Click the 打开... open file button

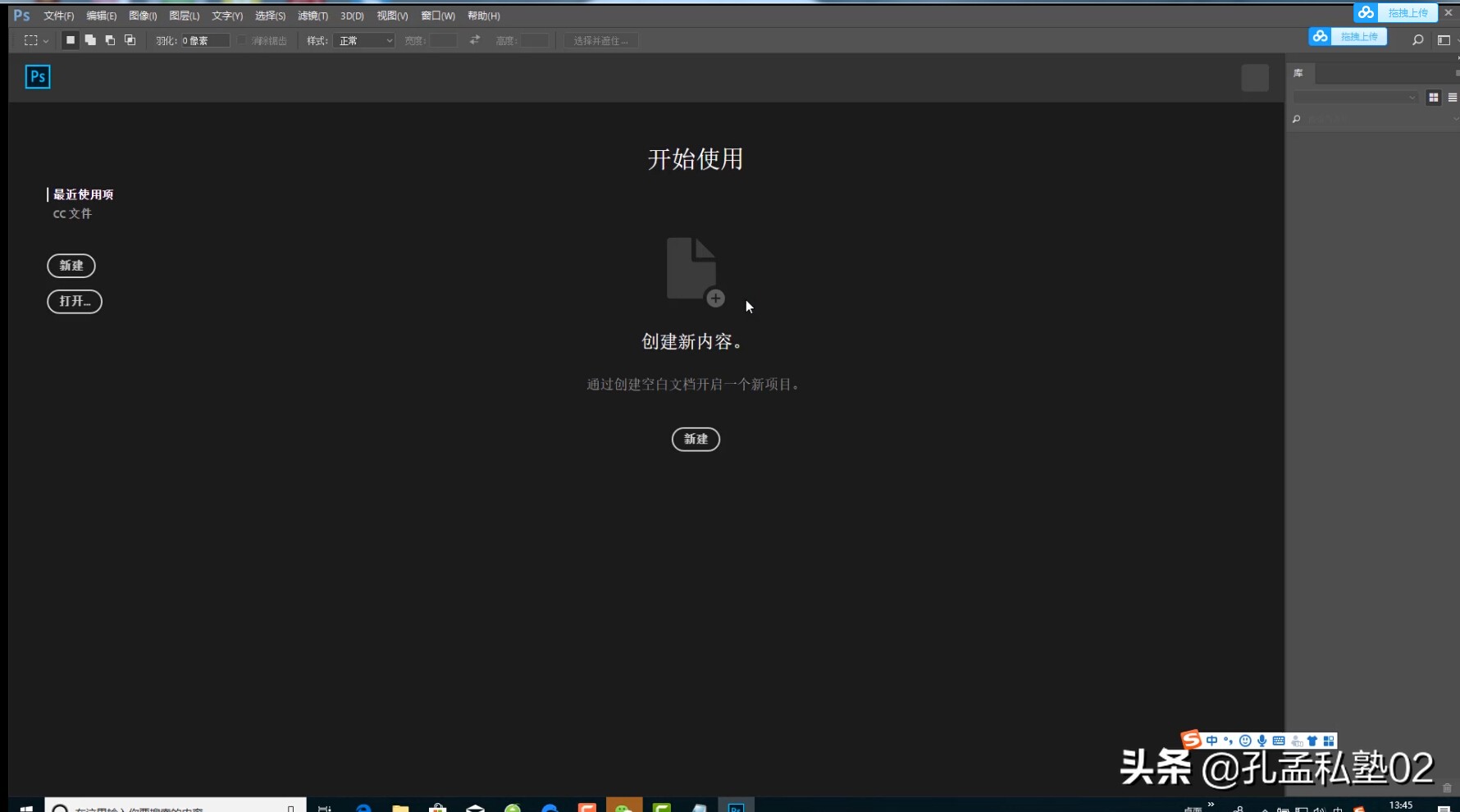[x=74, y=301]
